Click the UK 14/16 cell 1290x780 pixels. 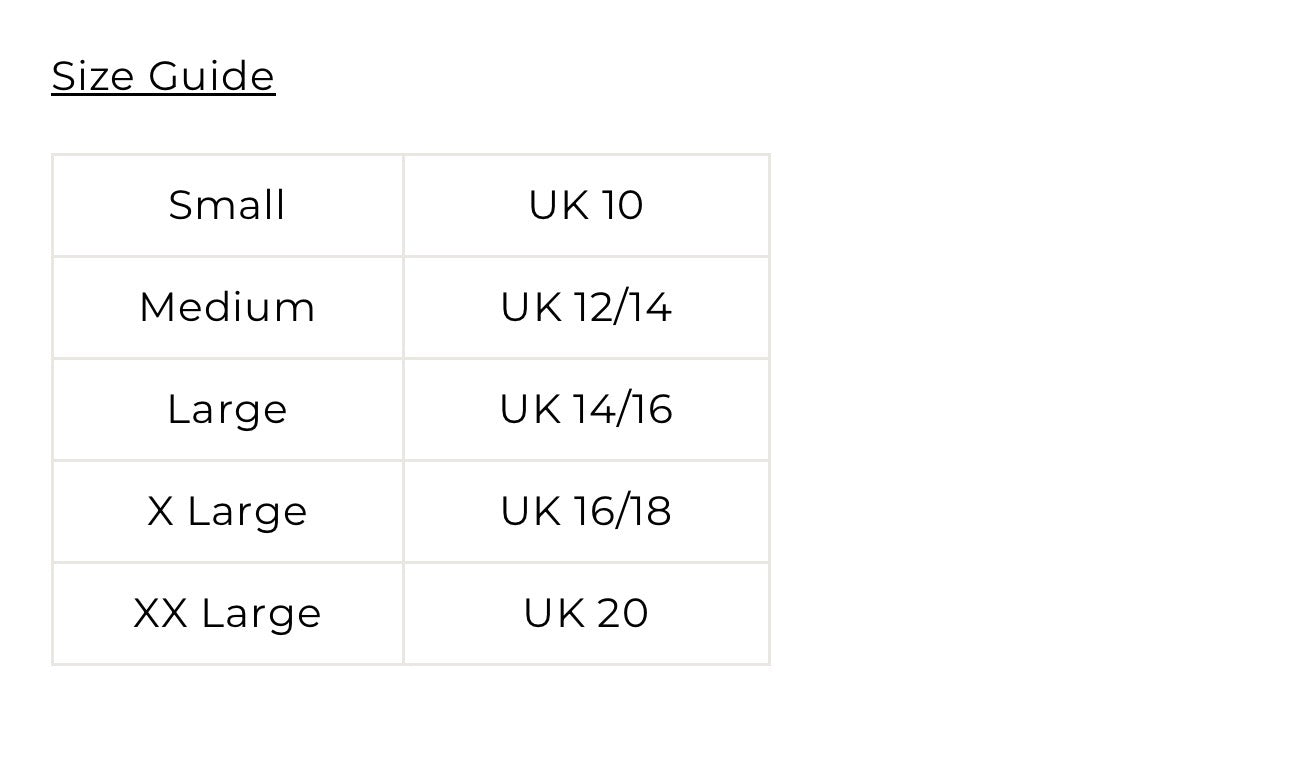click(586, 409)
